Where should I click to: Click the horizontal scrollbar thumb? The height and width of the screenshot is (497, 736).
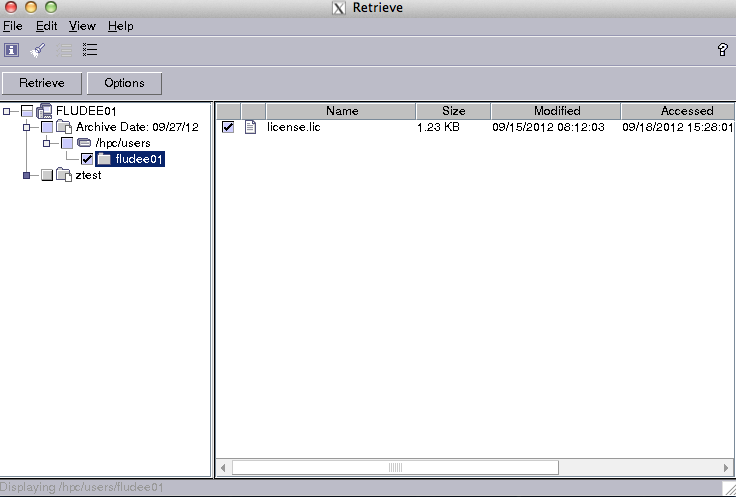(x=395, y=467)
